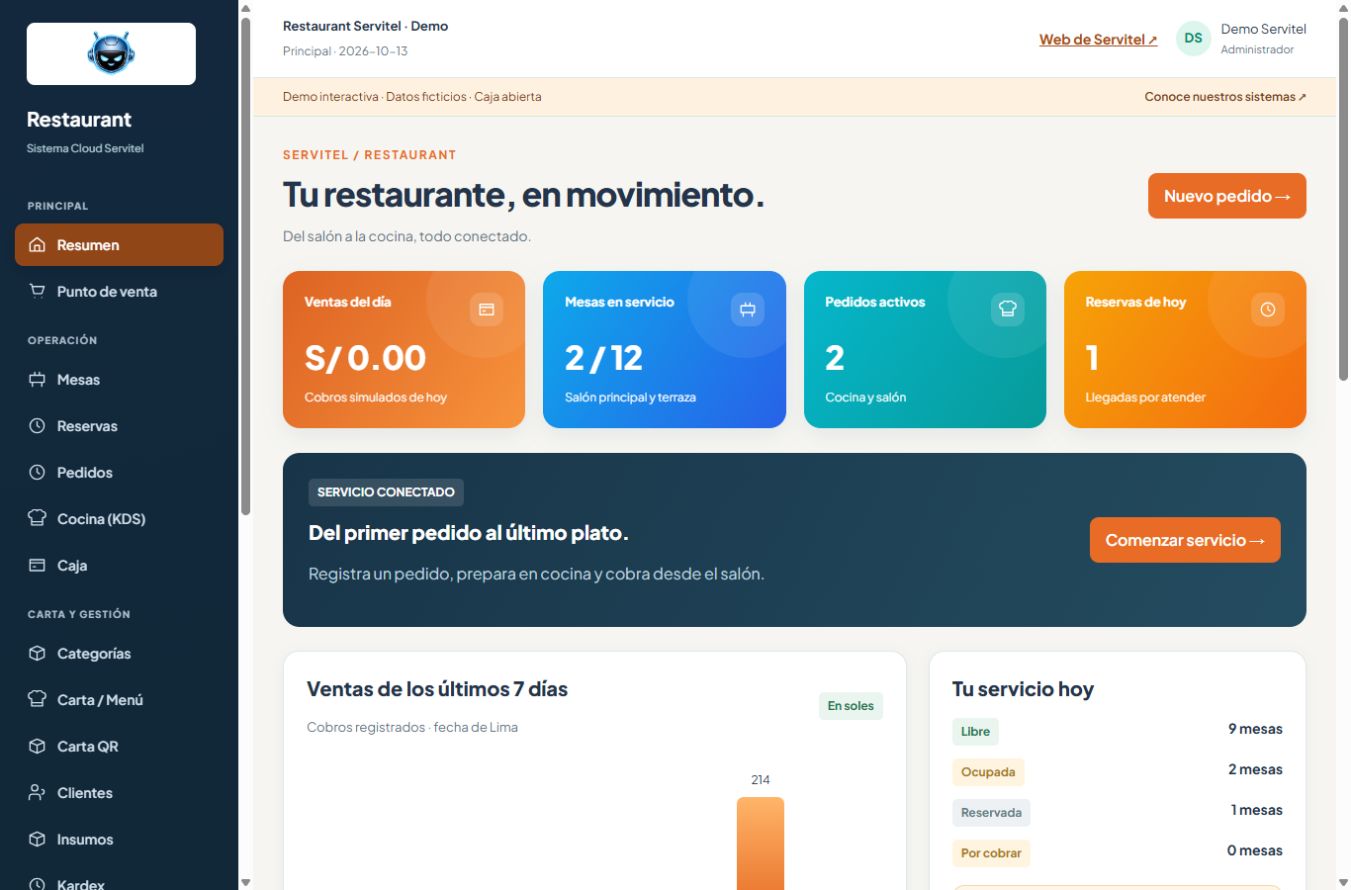Open Clientes from the sidebar
1351x890 pixels.
click(119, 793)
